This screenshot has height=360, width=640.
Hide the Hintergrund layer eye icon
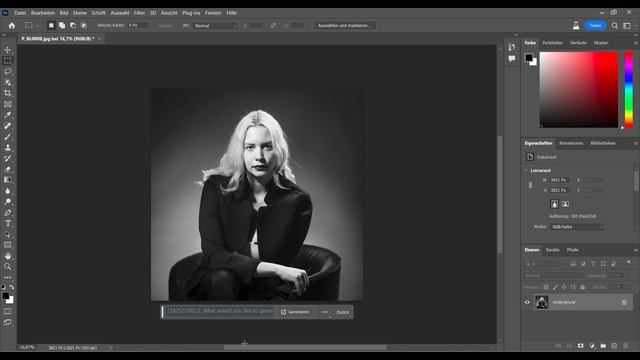pos(527,302)
